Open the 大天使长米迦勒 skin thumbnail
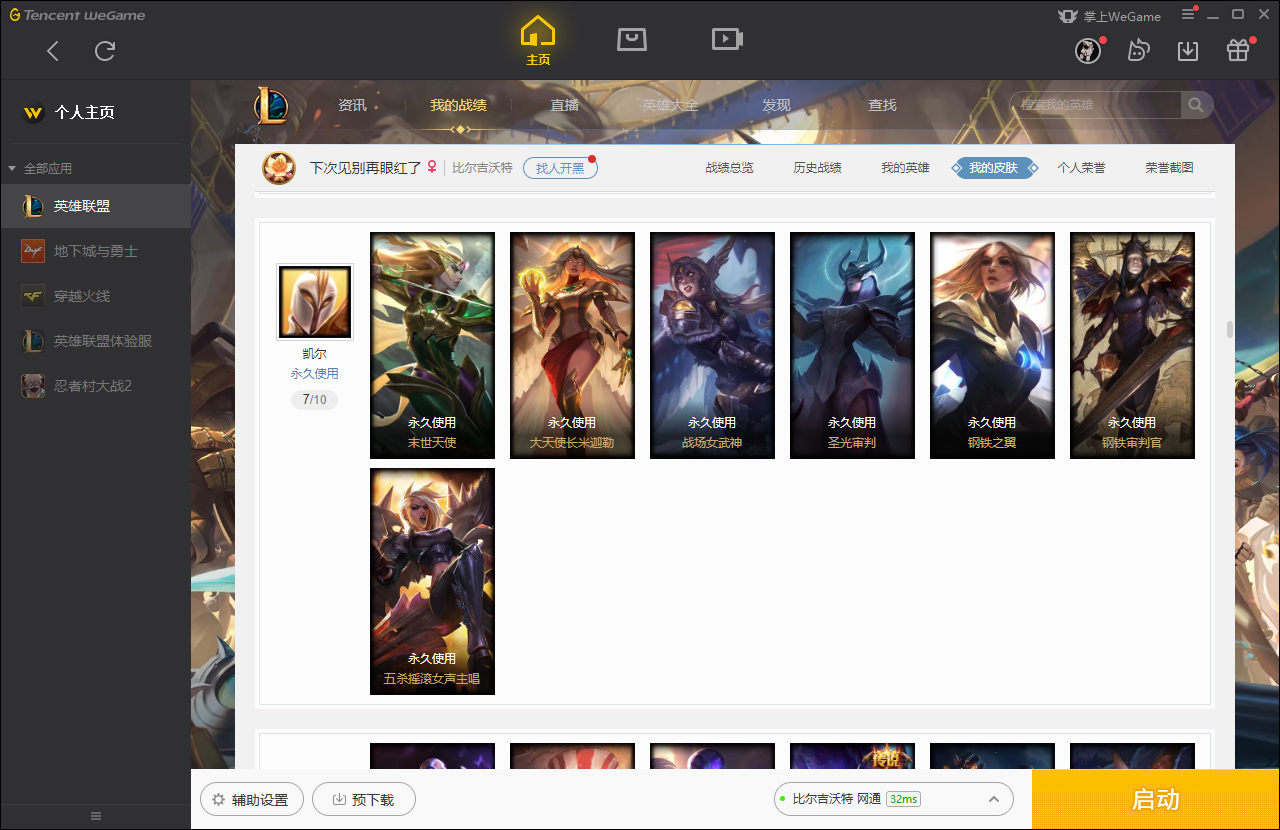The width and height of the screenshot is (1280, 830). coord(572,345)
